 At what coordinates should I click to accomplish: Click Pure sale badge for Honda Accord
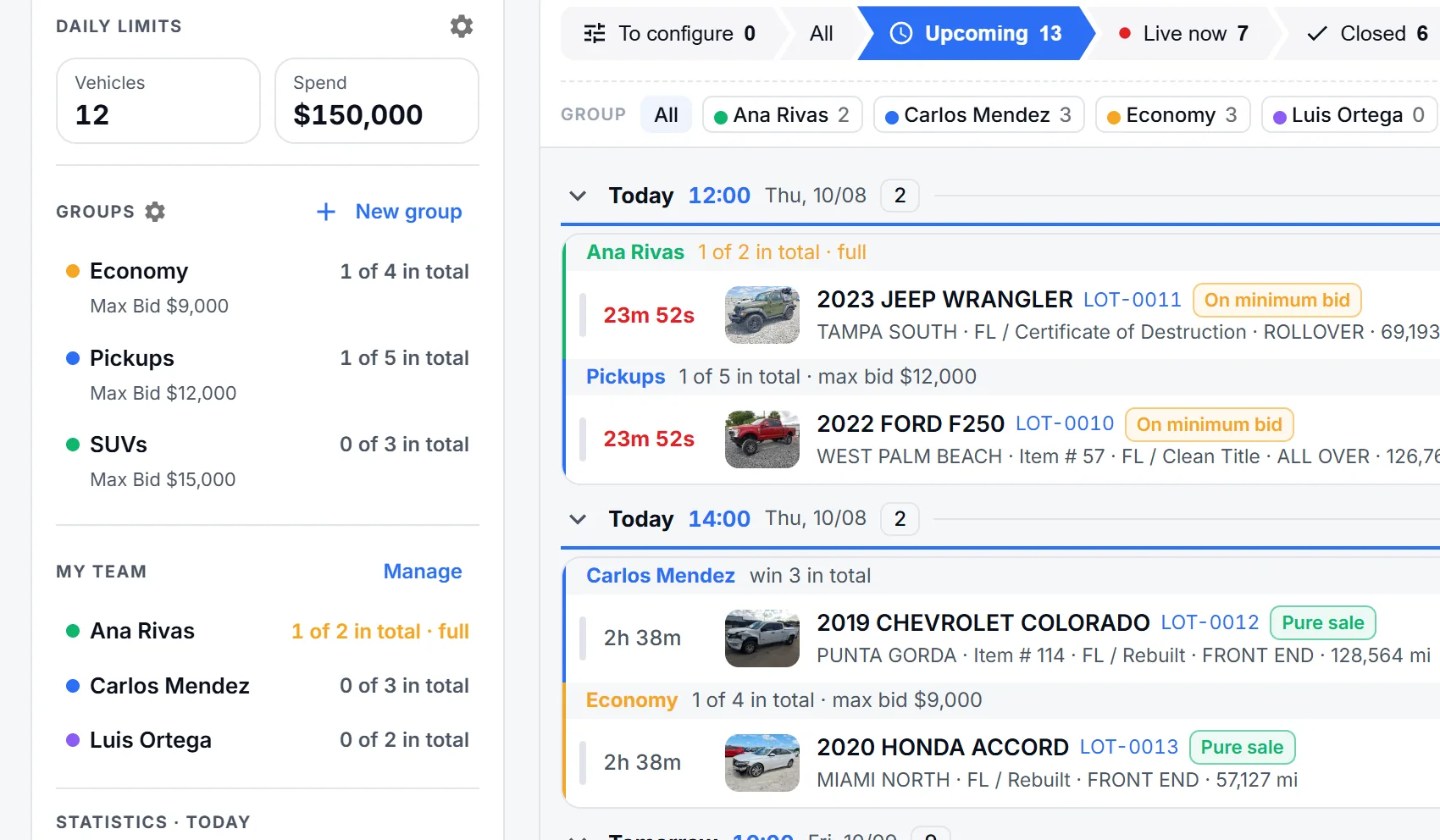(x=1243, y=748)
